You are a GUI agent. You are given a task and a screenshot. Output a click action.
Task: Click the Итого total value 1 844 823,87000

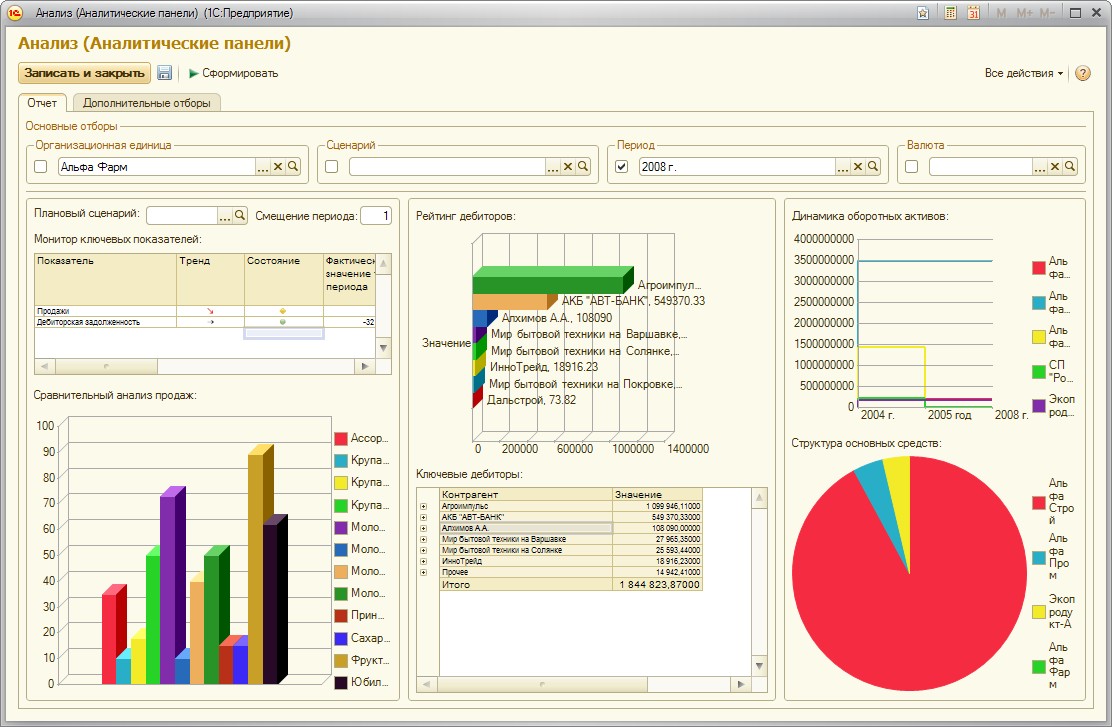pyautogui.click(x=660, y=584)
